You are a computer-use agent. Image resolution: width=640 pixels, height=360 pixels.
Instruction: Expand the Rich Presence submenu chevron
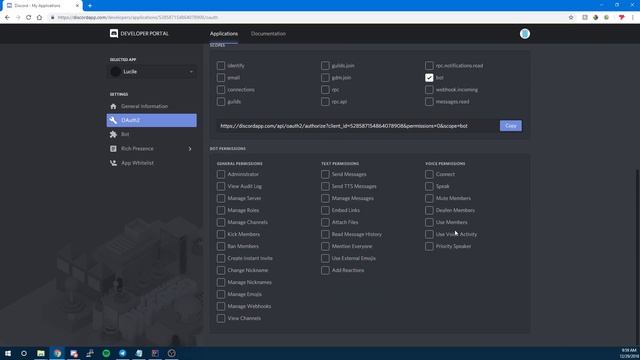pyautogui.click(x=190, y=149)
